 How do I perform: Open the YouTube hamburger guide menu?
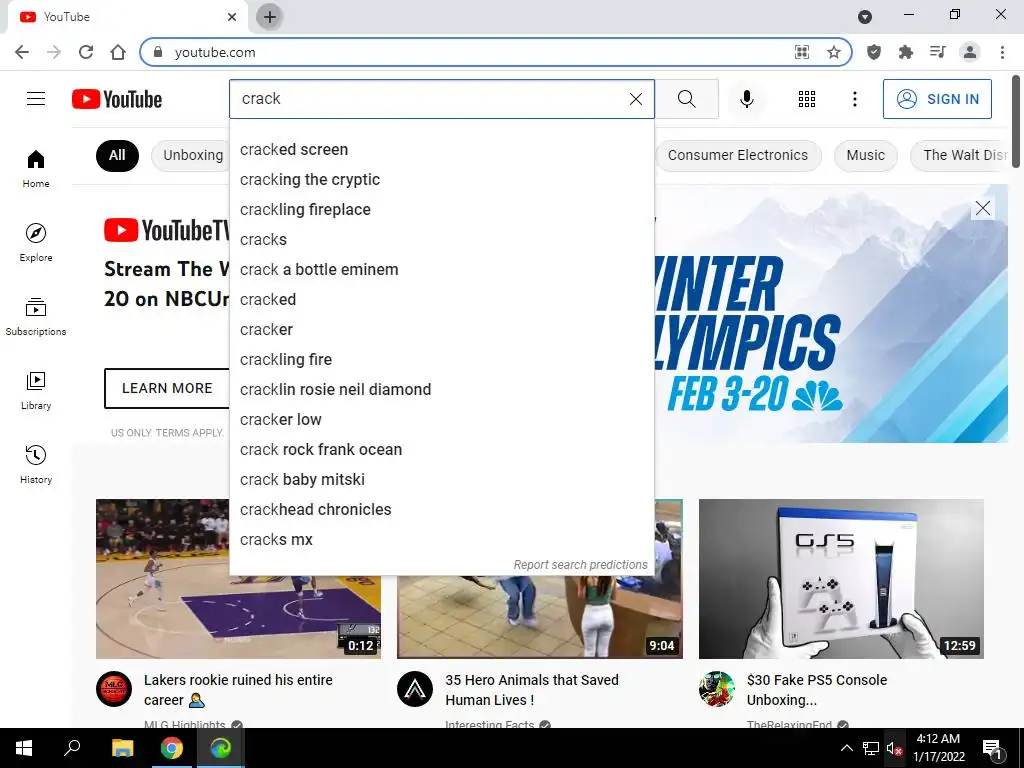click(36, 99)
